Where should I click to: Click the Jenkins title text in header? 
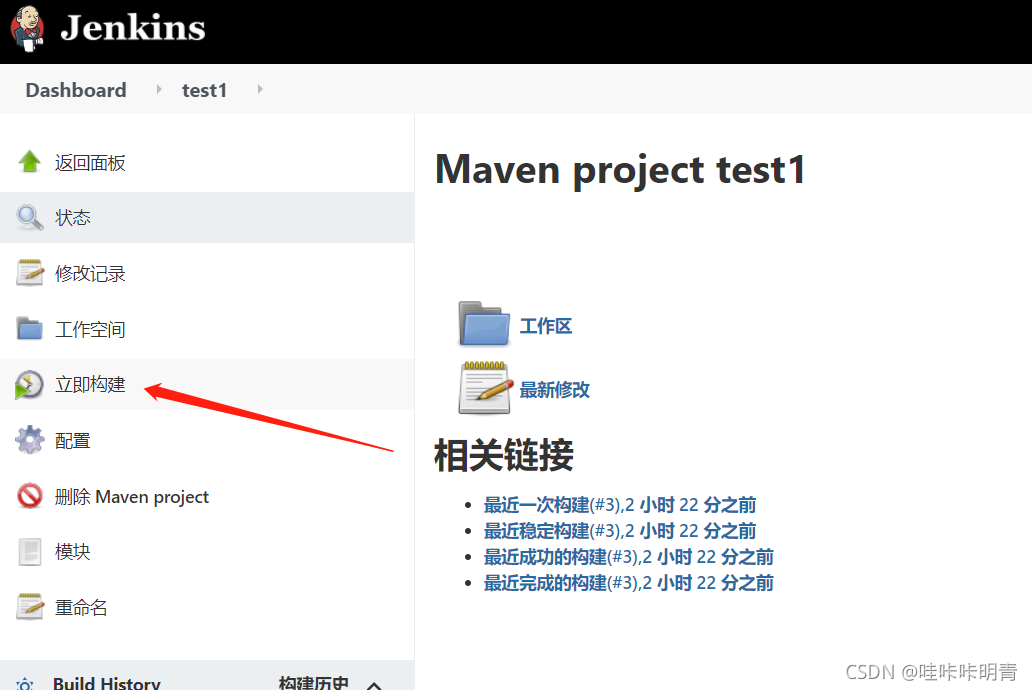point(133,28)
